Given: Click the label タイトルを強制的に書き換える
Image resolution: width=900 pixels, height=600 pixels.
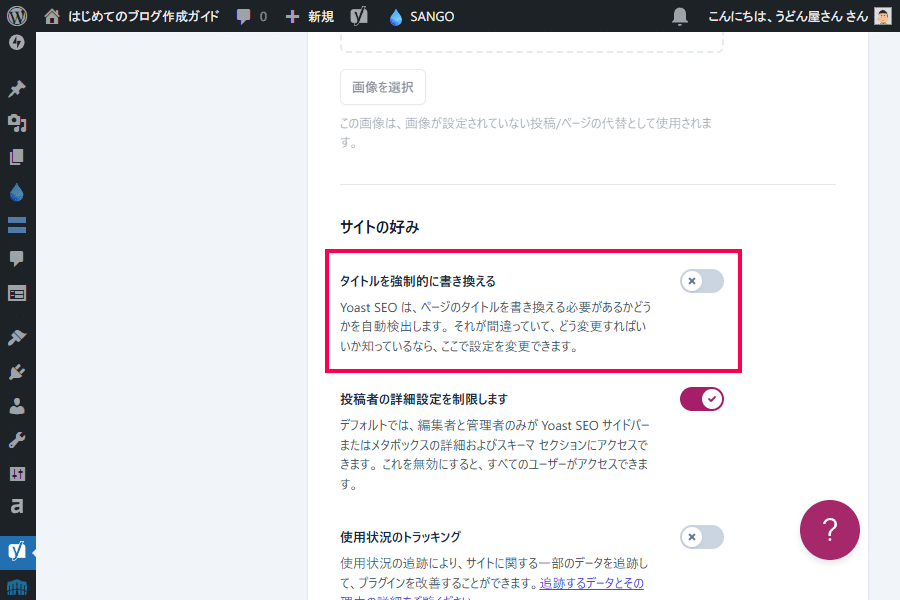Looking at the screenshot, I should click(x=418, y=281).
